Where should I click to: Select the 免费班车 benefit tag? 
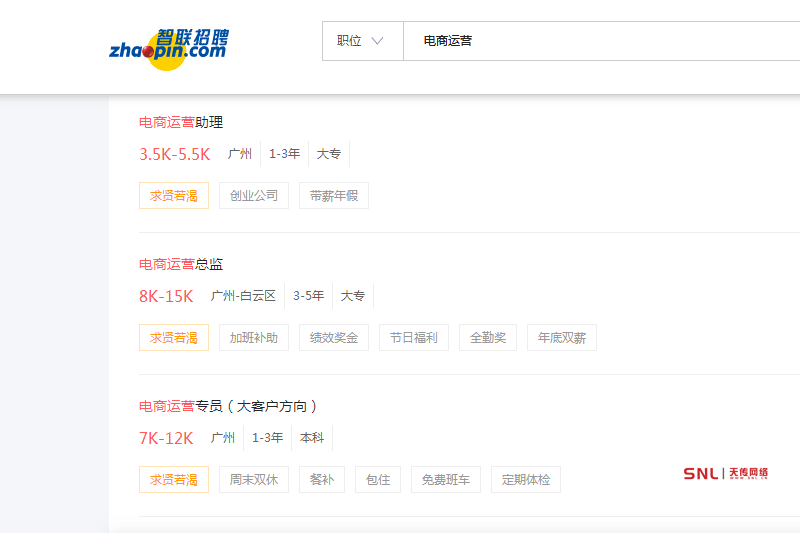(x=446, y=480)
